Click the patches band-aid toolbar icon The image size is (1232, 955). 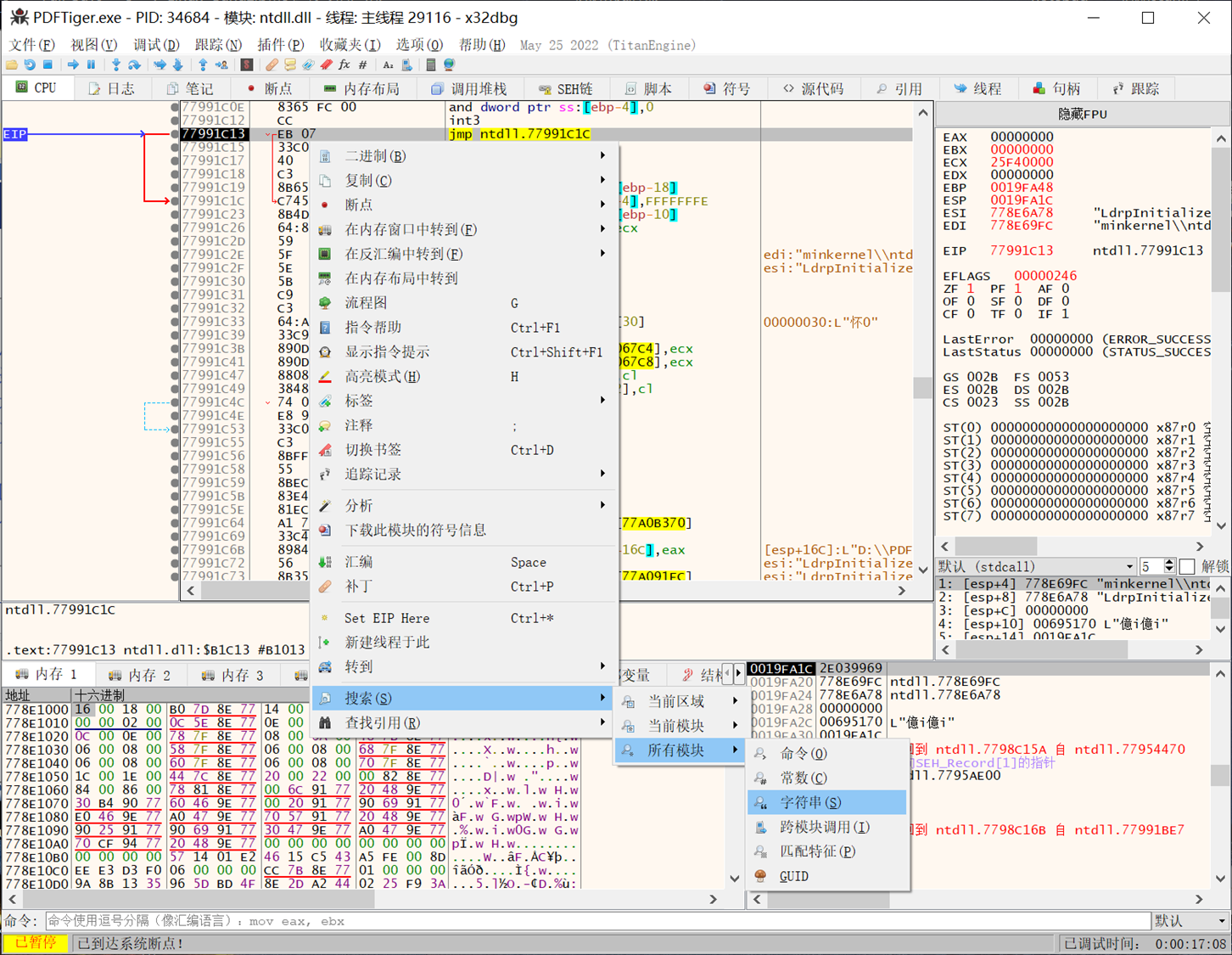coord(272,65)
